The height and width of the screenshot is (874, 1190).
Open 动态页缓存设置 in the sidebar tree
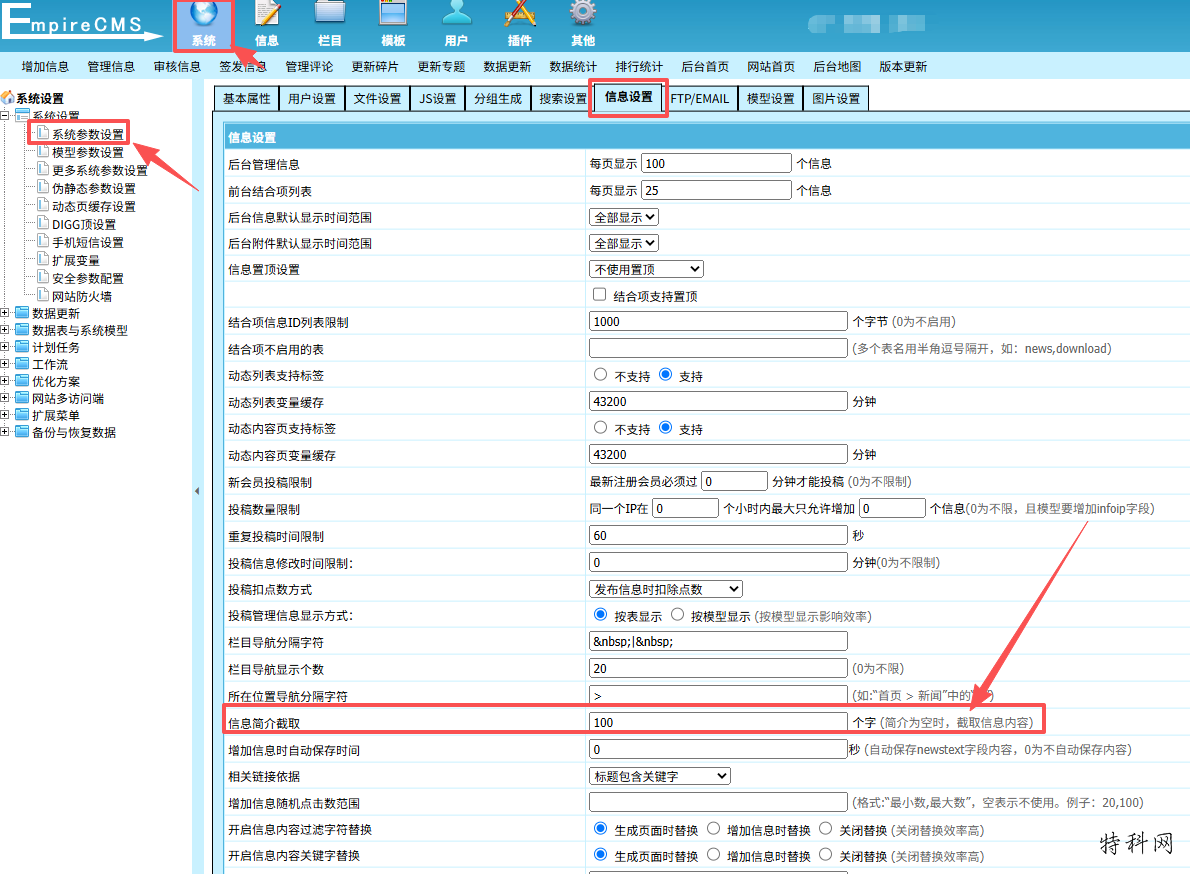[94, 206]
